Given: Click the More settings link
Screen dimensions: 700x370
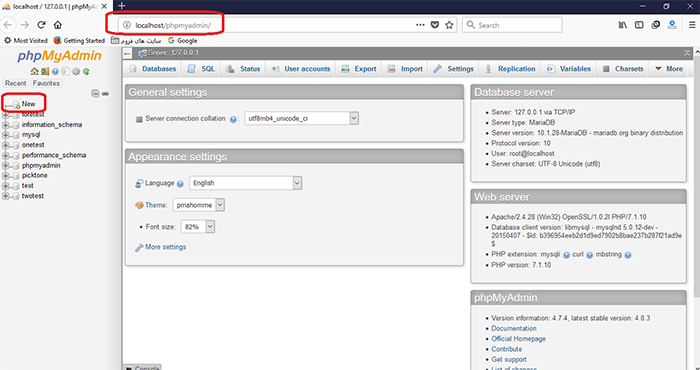Looking at the screenshot, I should tap(165, 247).
